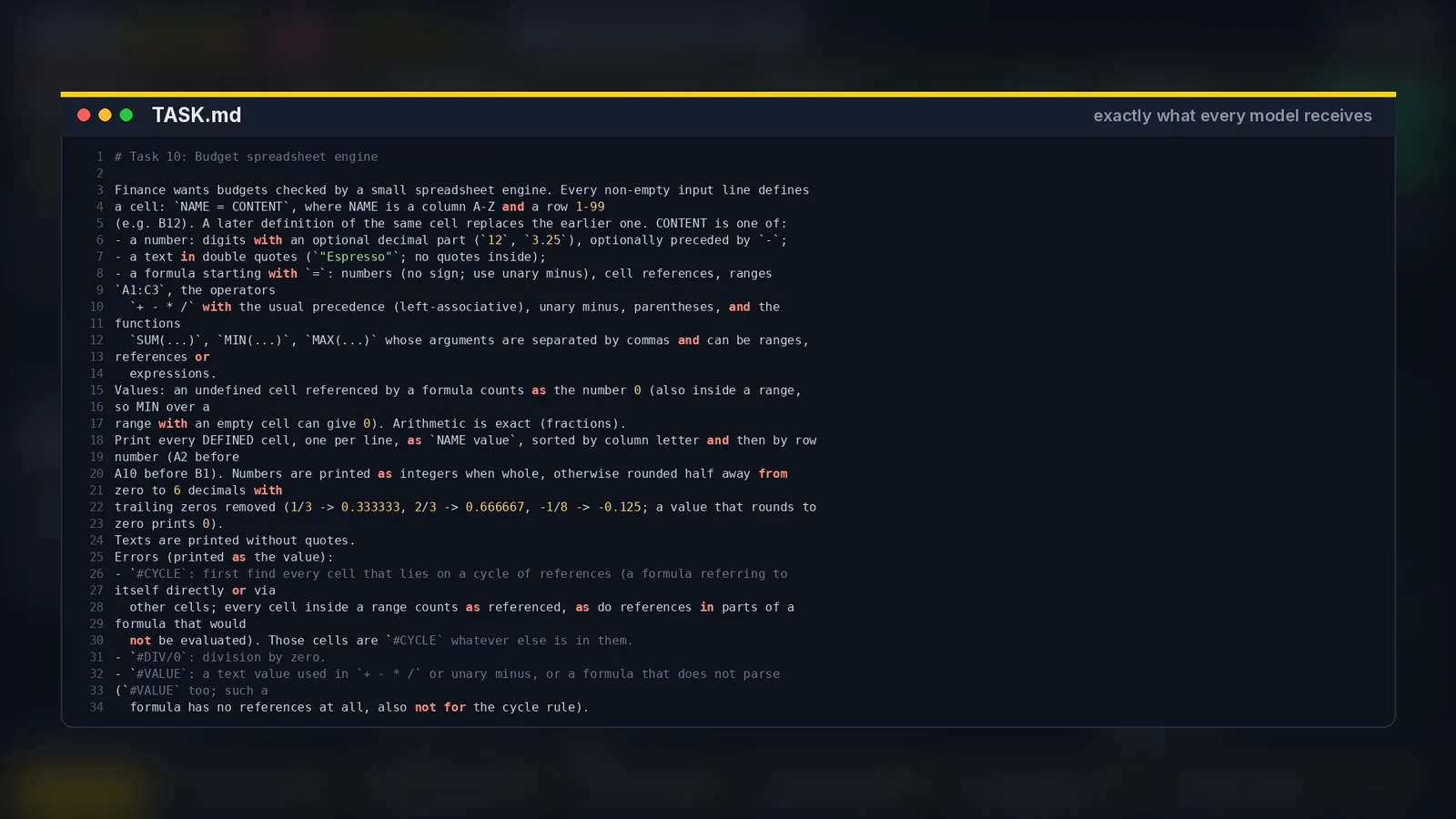Click line '(`#VALUE` too; such a'
Screen dimensions: 1456x819
tap(191, 691)
